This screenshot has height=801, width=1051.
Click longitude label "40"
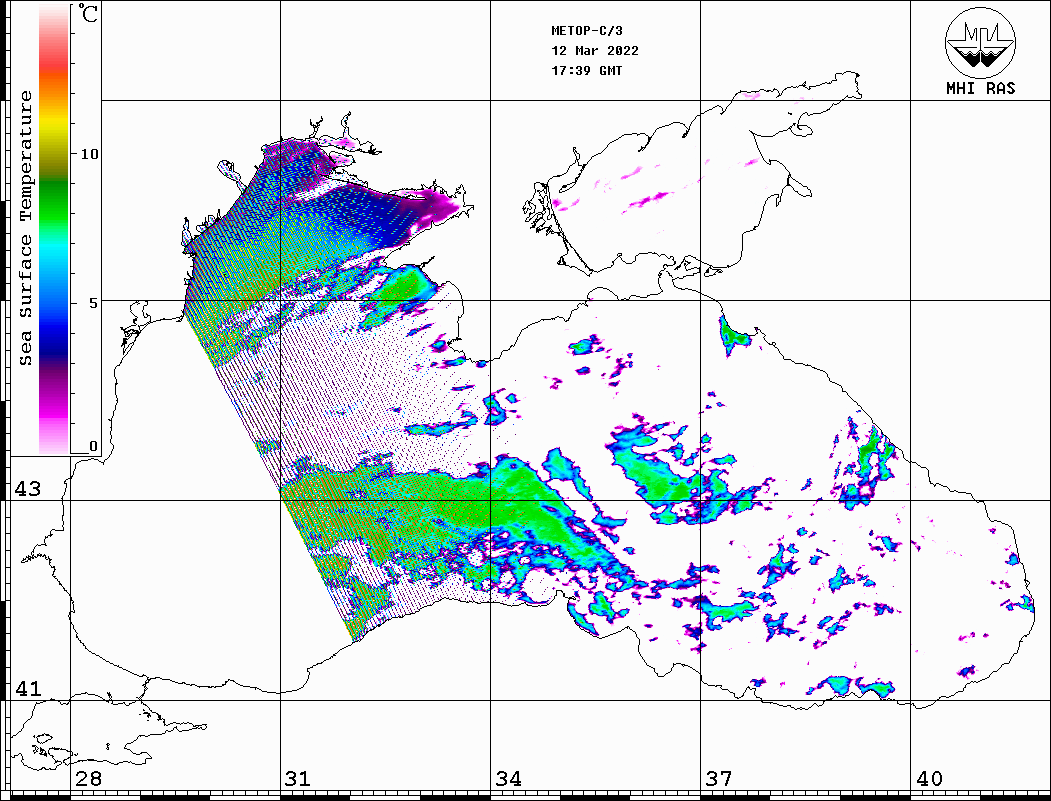[x=929, y=779]
